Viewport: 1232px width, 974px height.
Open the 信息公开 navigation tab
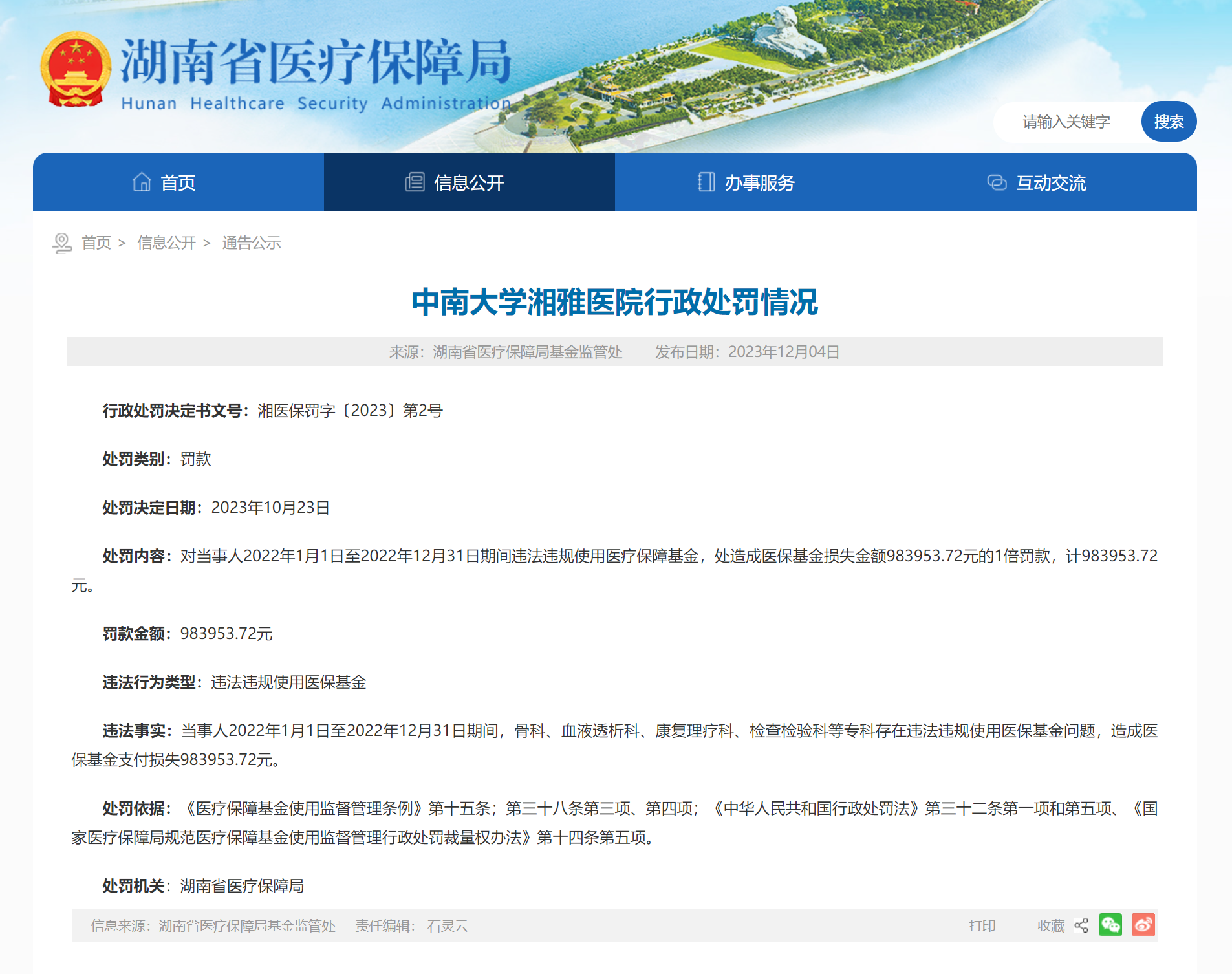click(x=470, y=182)
